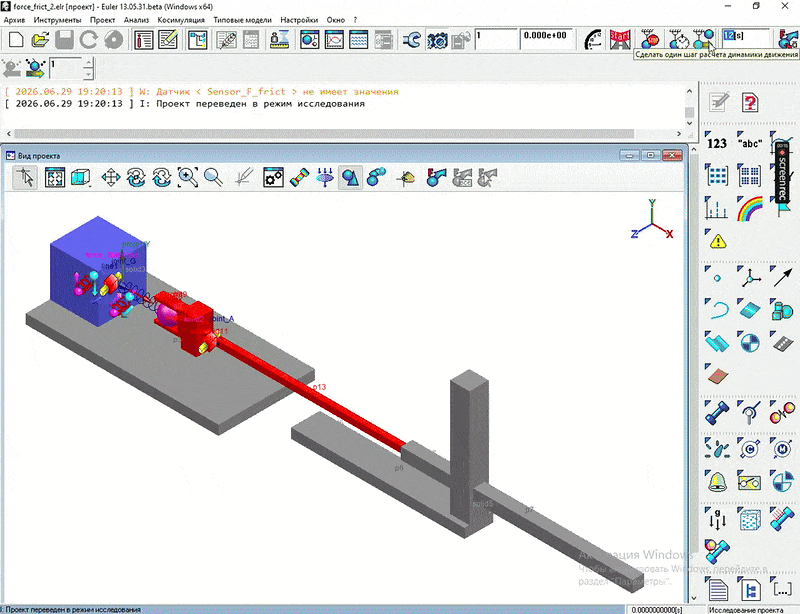The width and height of the screenshot is (800, 614).
Task: Add a string object "abc"
Action: [749, 143]
